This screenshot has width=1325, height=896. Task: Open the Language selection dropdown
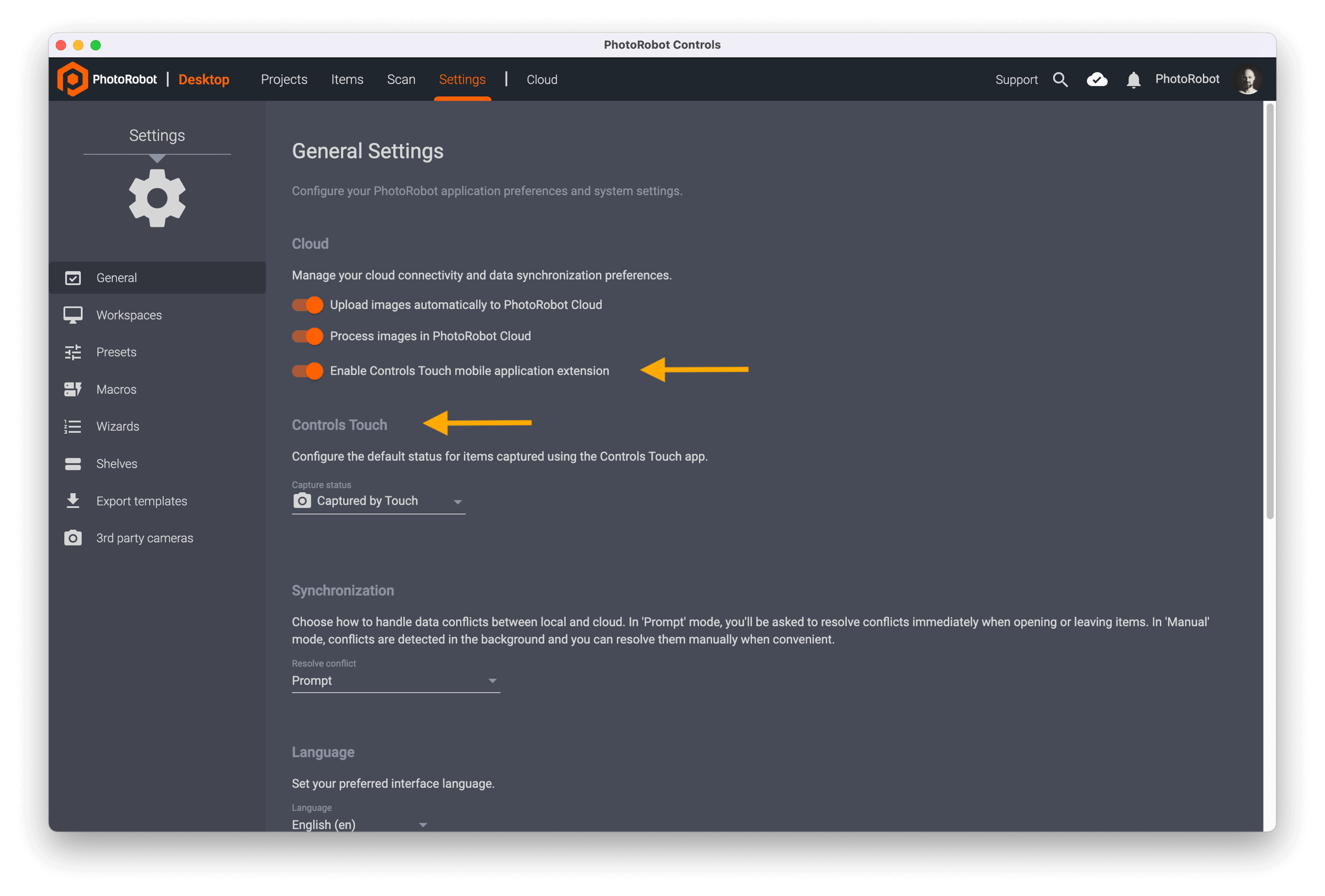[x=359, y=824]
